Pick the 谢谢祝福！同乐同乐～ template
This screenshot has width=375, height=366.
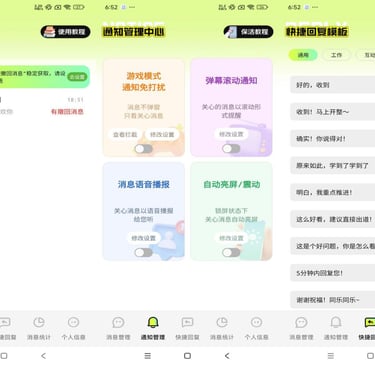click(x=333, y=300)
